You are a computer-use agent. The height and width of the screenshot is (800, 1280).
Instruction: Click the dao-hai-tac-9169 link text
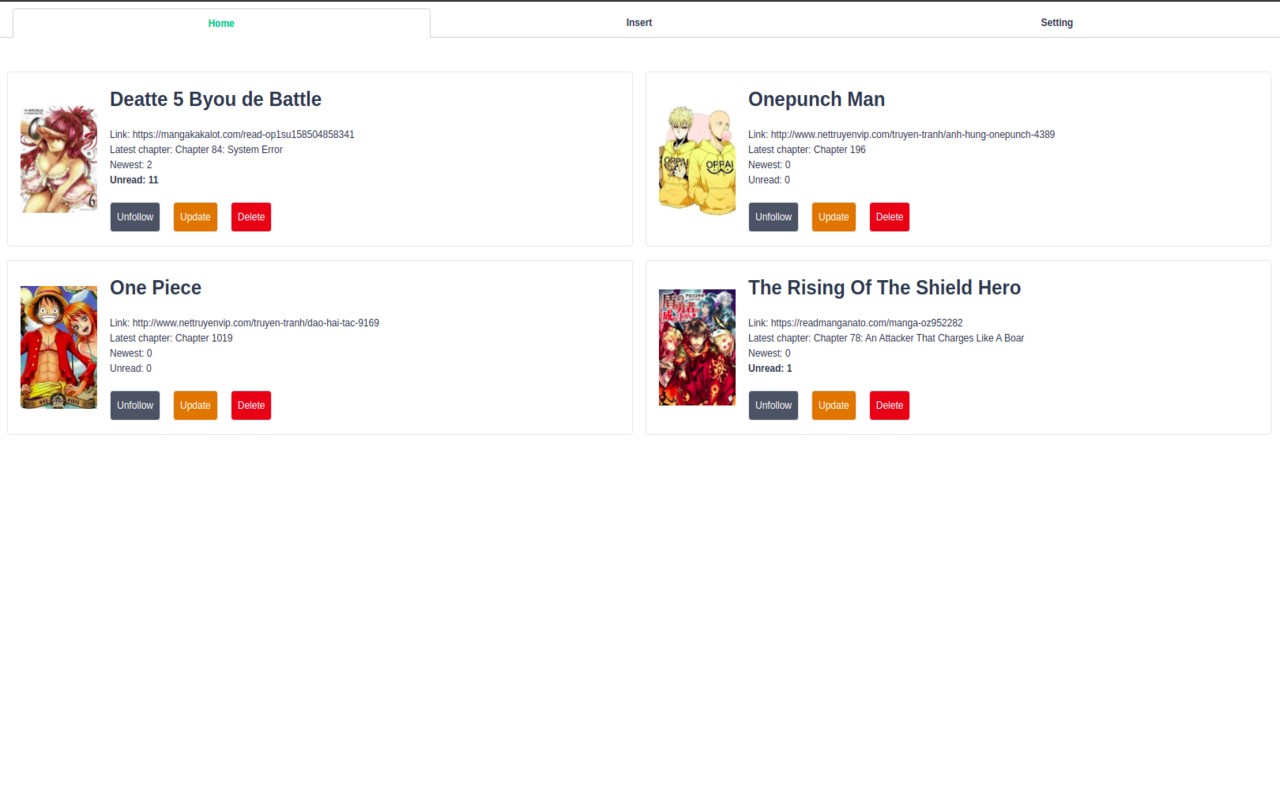pos(255,323)
